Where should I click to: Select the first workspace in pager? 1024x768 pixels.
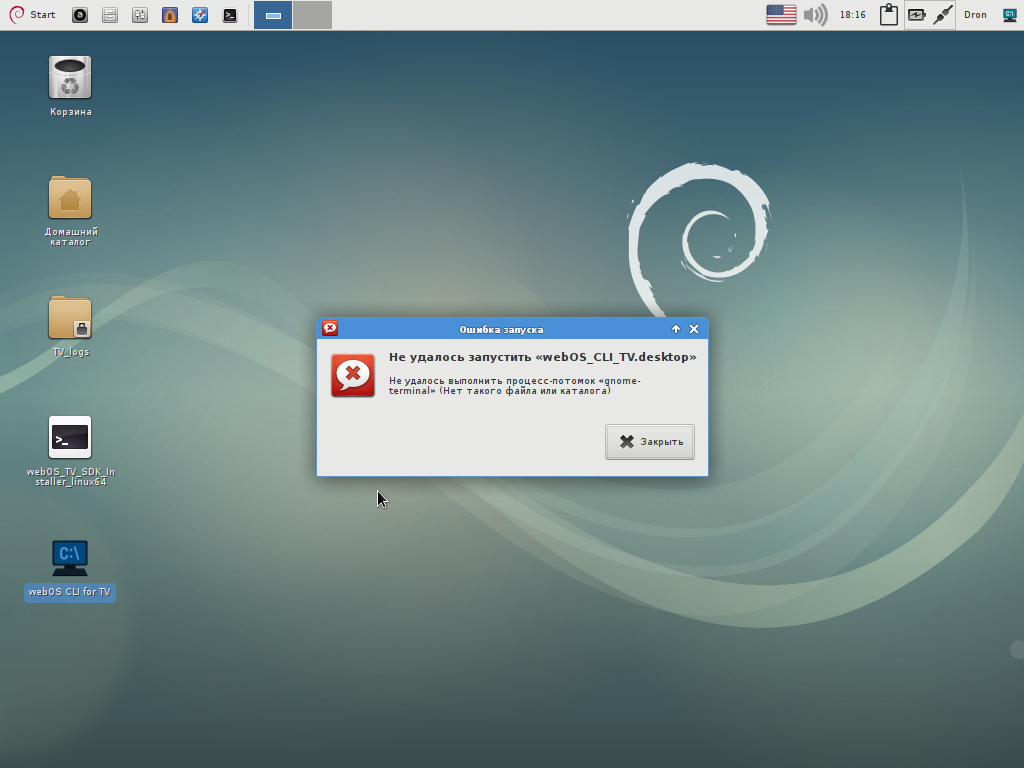click(273, 15)
